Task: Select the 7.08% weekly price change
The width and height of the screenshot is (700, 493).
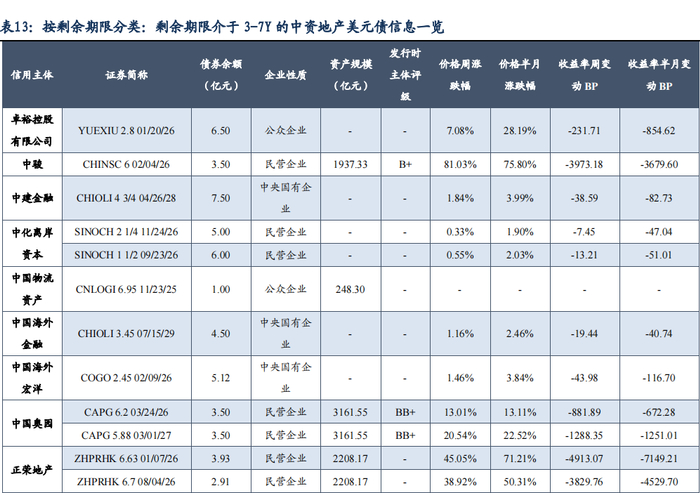Action: (x=460, y=130)
